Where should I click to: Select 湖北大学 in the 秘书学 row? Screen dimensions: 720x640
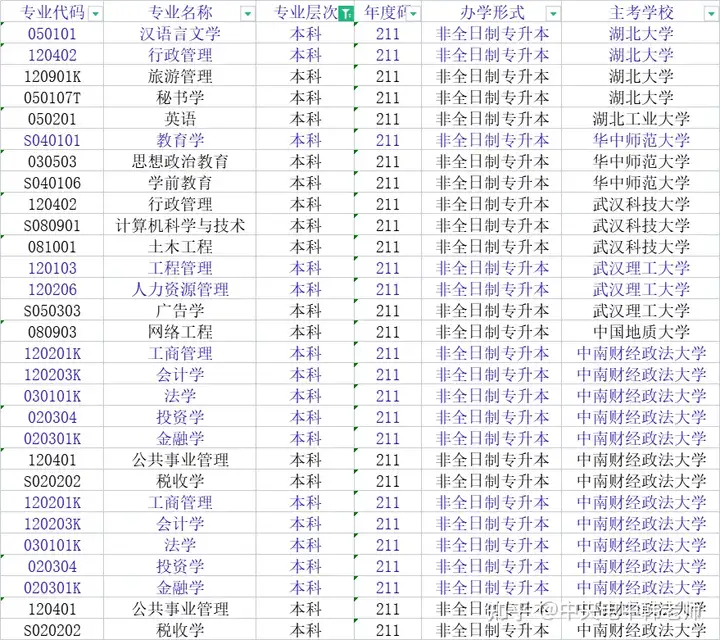pos(641,98)
